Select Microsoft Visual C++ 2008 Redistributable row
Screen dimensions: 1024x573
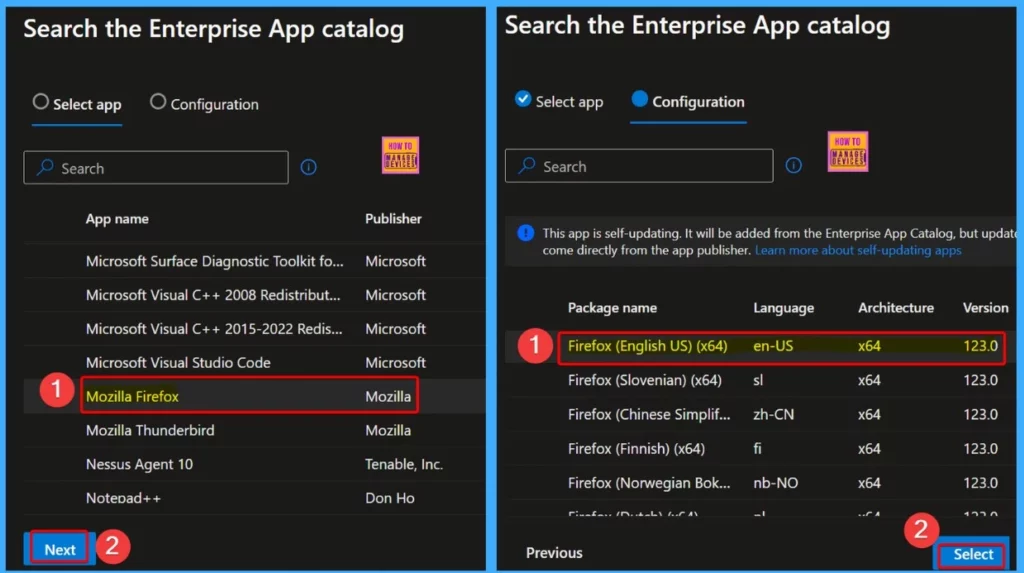[255, 295]
